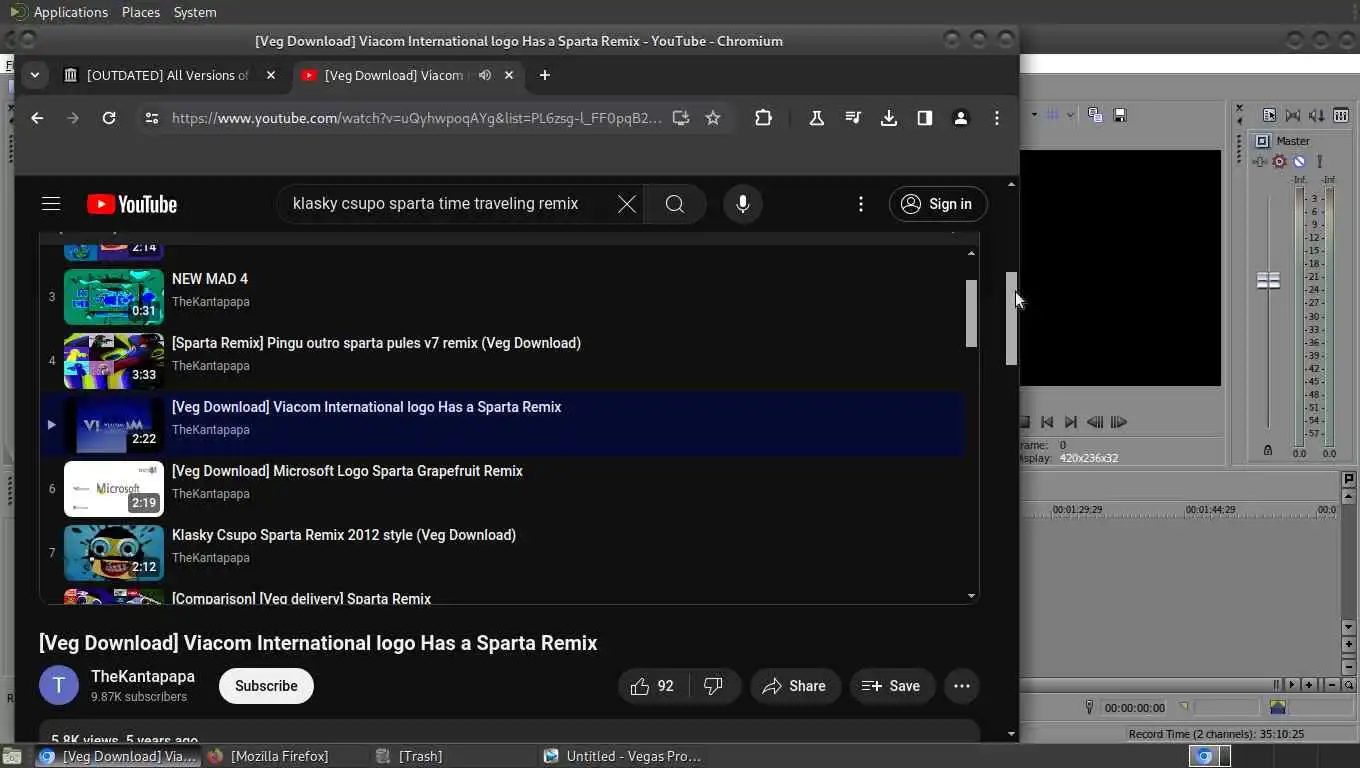Dislike the Viacom video
Image resolution: width=1360 pixels, height=768 pixels.
(713, 686)
